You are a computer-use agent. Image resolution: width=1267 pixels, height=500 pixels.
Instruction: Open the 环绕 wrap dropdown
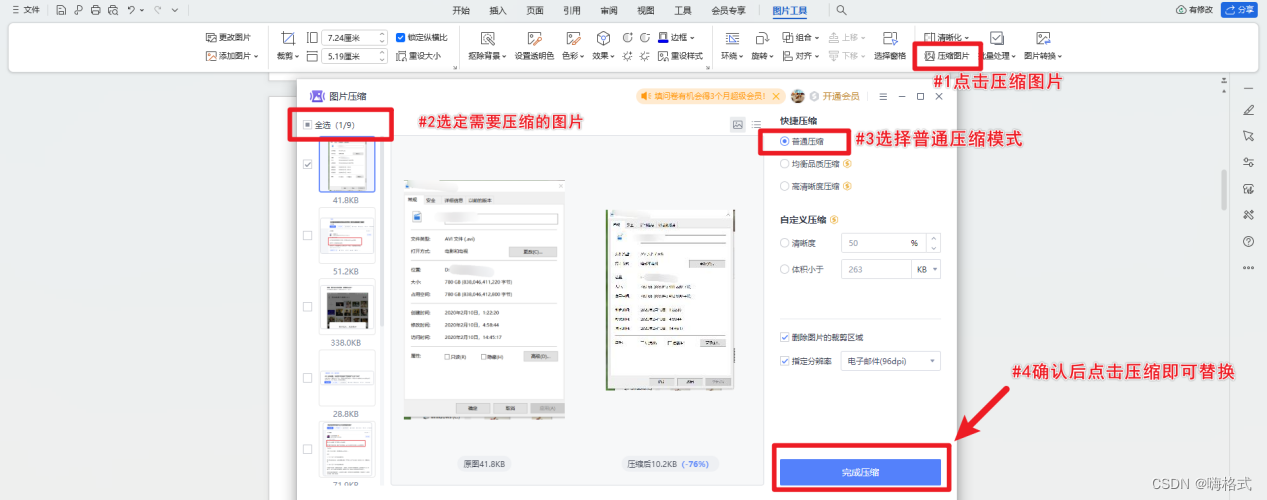[x=732, y=56]
